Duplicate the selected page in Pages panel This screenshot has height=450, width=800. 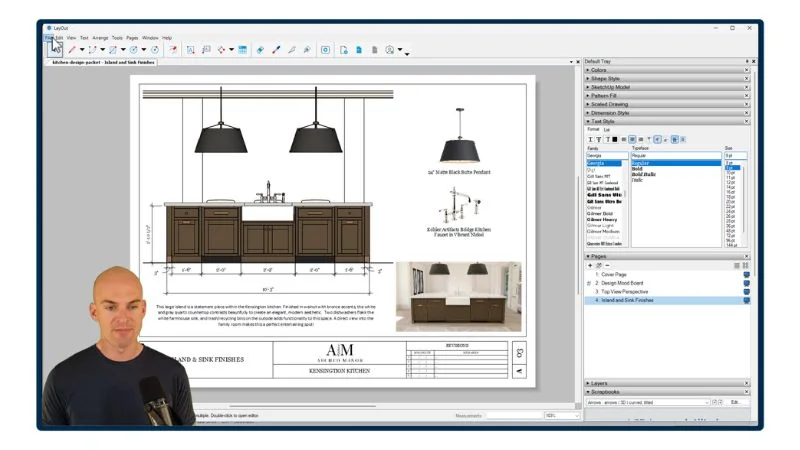pos(599,265)
